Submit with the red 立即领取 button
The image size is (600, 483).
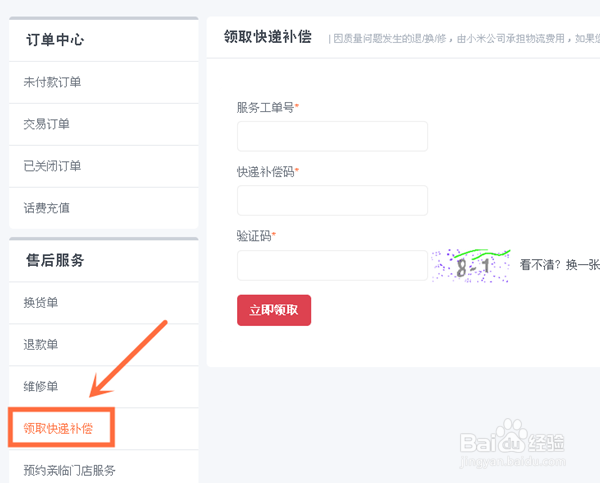pos(274,310)
